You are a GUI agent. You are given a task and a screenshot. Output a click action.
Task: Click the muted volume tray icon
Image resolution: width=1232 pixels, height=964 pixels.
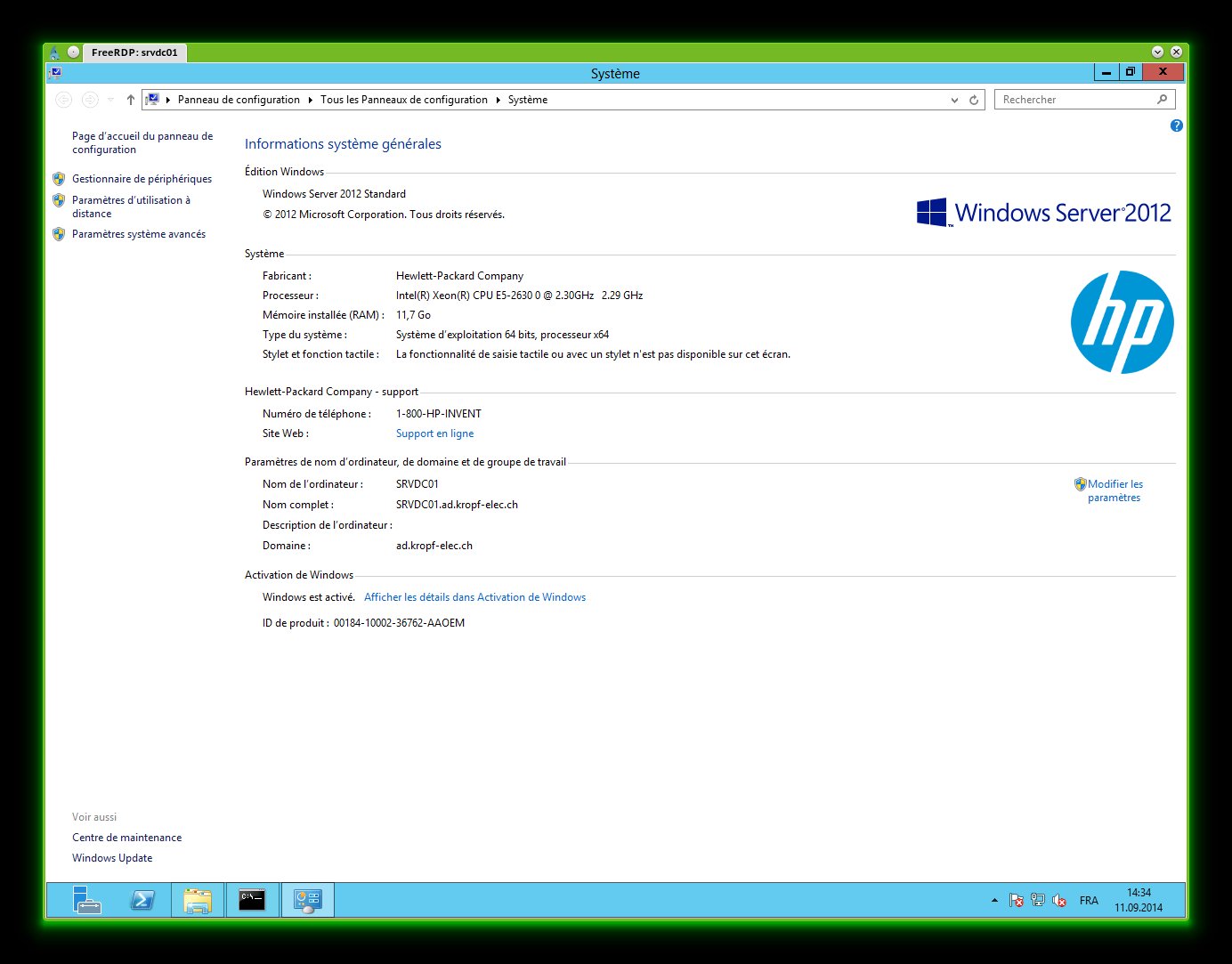[1059, 900]
